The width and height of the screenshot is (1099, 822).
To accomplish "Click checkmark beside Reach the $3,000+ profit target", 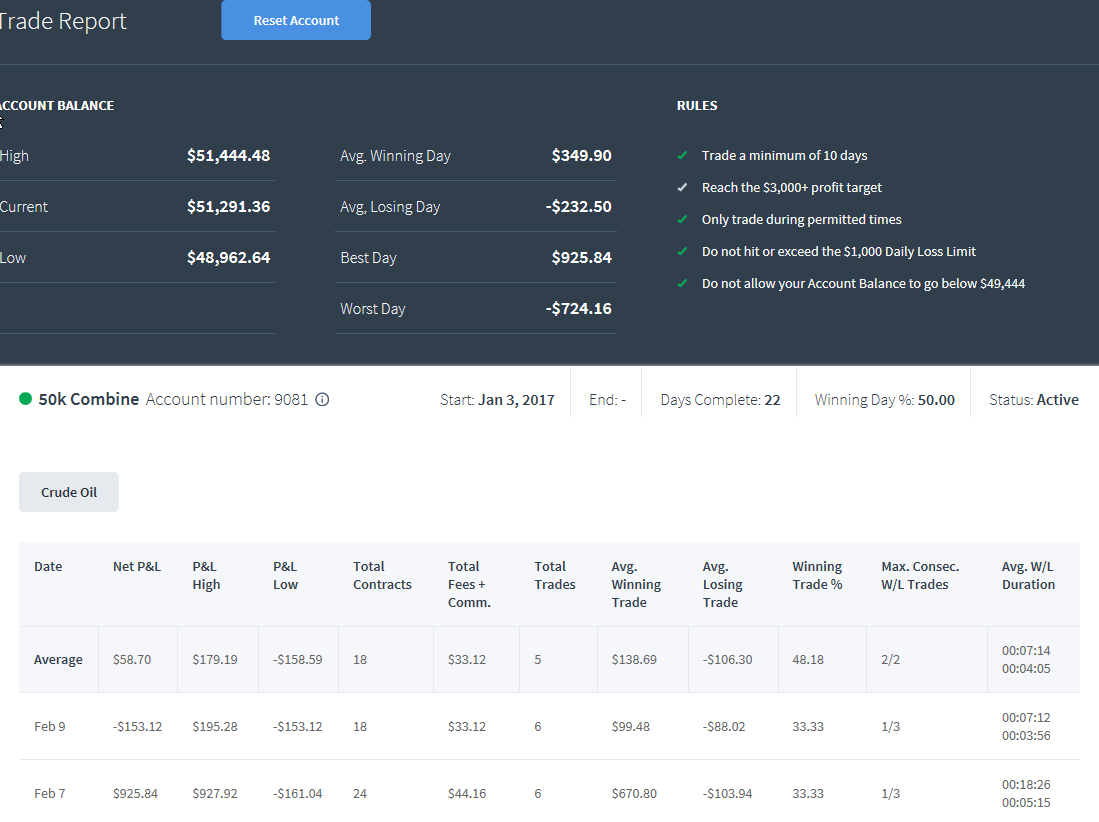I will (682, 188).
